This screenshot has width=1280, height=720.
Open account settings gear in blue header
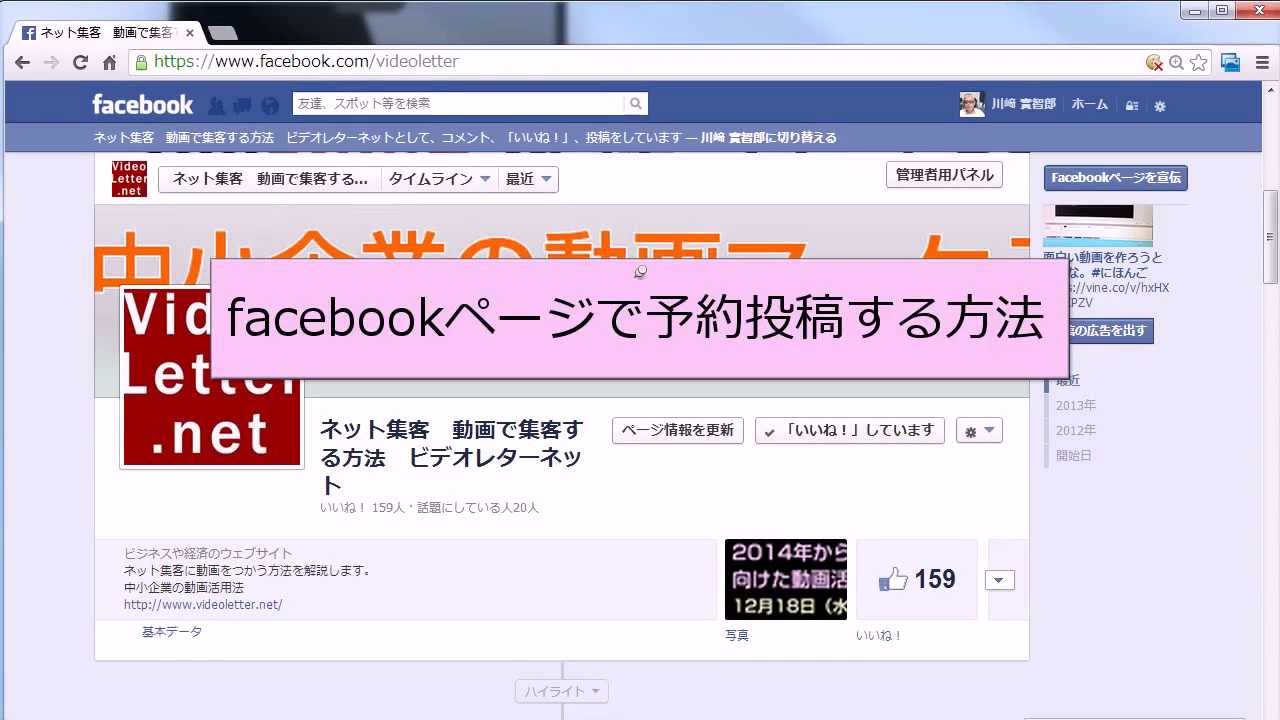1160,105
